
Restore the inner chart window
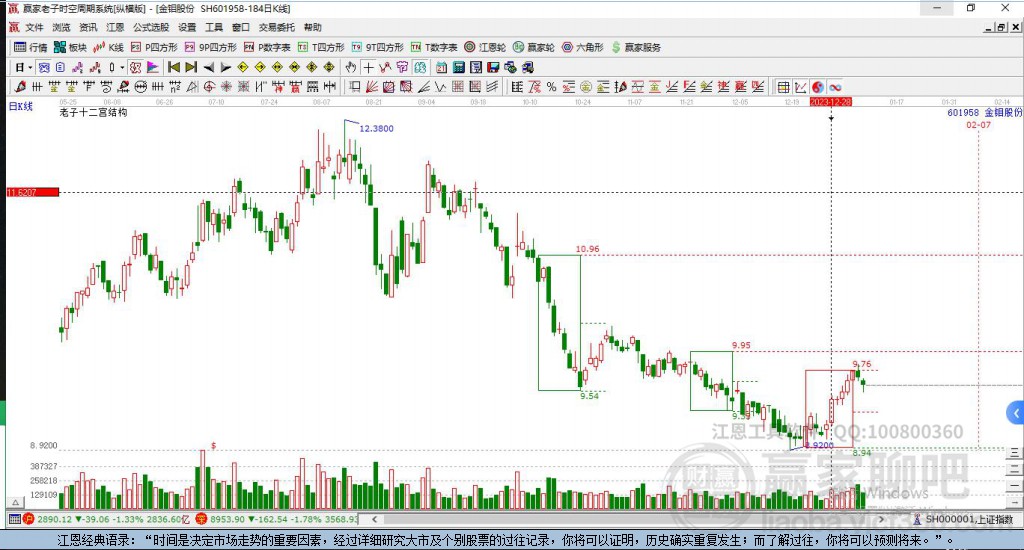[1002, 27]
